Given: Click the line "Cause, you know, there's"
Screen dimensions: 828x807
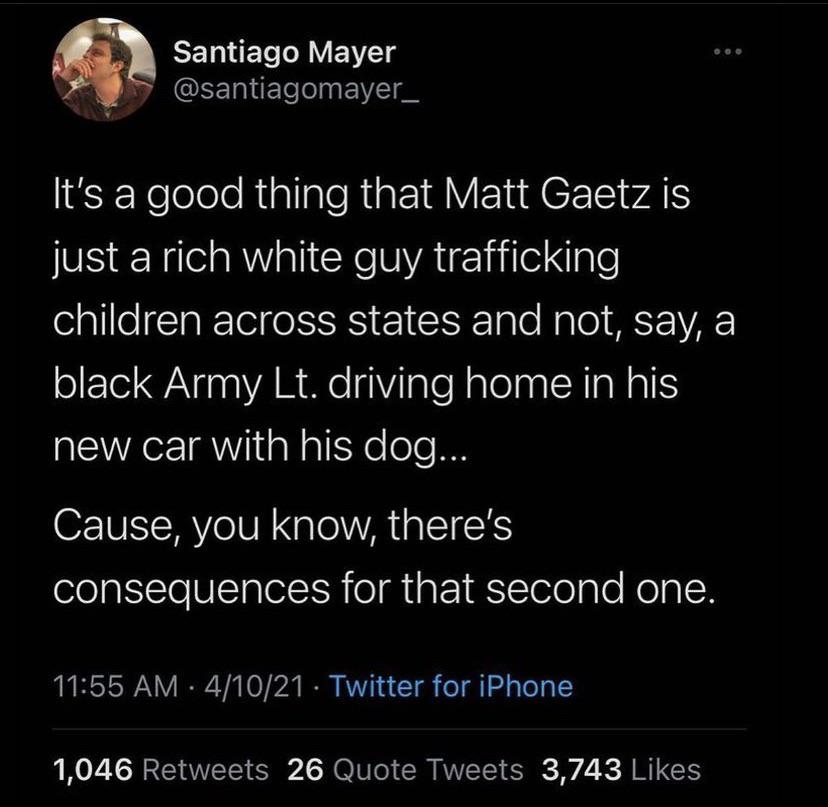Looking at the screenshot, I should pos(282,526).
